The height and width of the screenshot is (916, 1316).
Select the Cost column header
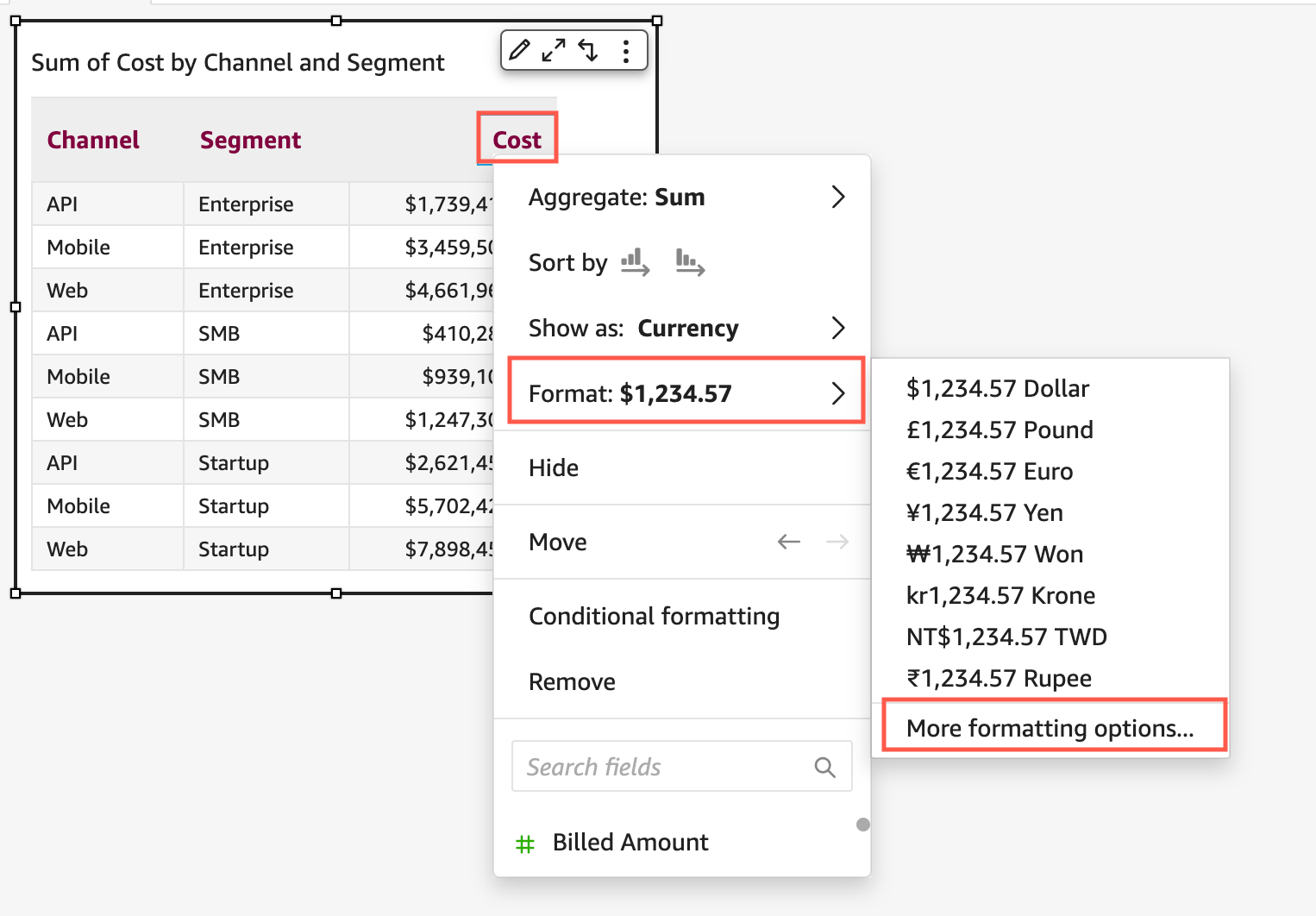coord(516,139)
